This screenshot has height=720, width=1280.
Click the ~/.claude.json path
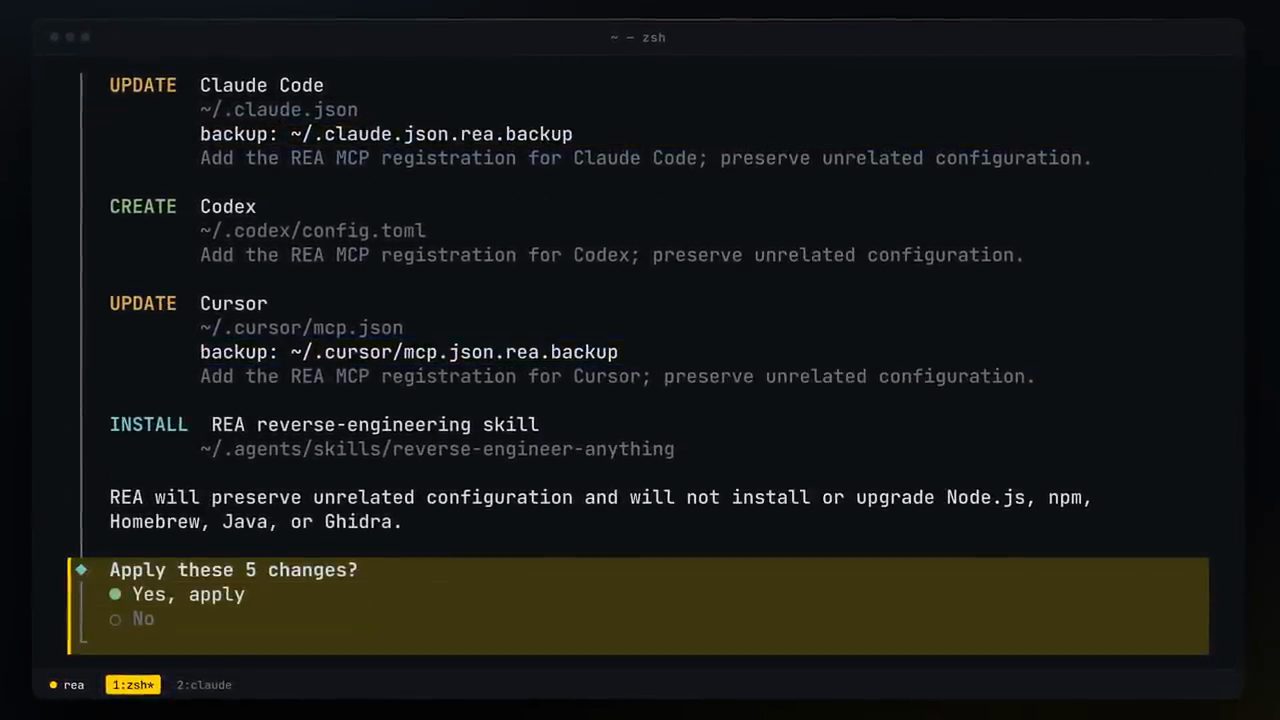[279, 110]
